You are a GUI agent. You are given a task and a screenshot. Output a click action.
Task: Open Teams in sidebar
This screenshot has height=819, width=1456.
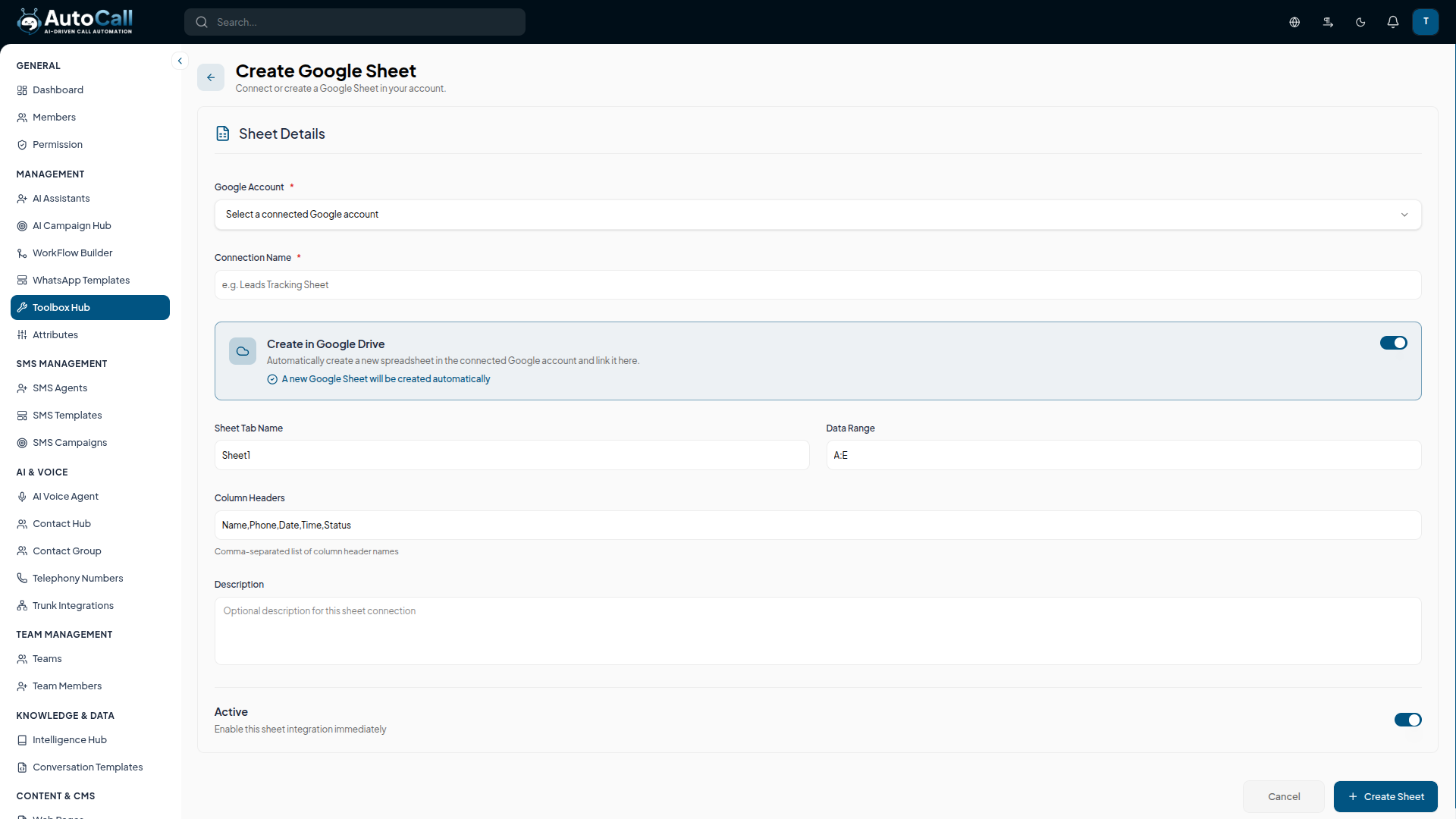pos(89,659)
